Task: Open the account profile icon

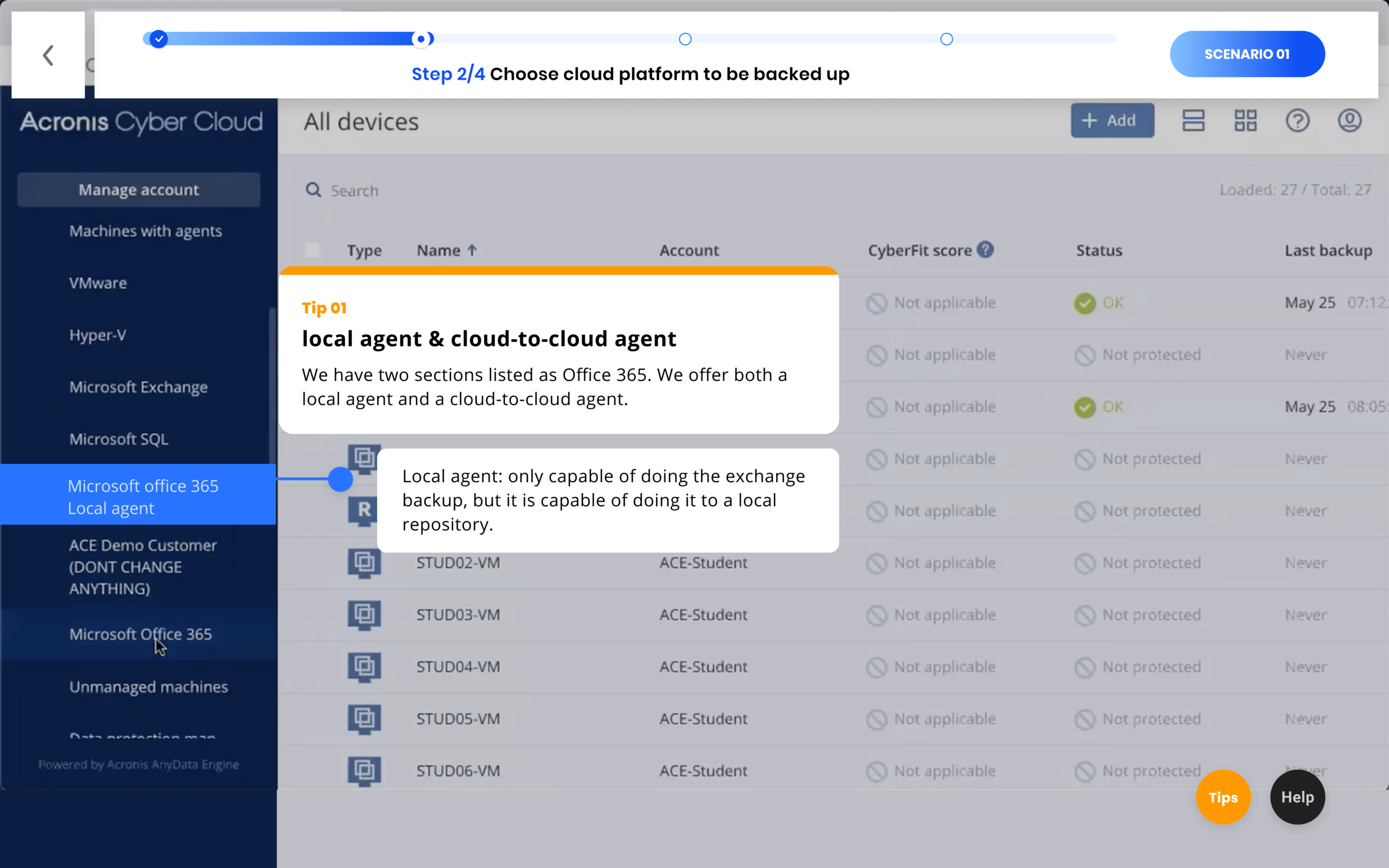Action: click(1350, 121)
